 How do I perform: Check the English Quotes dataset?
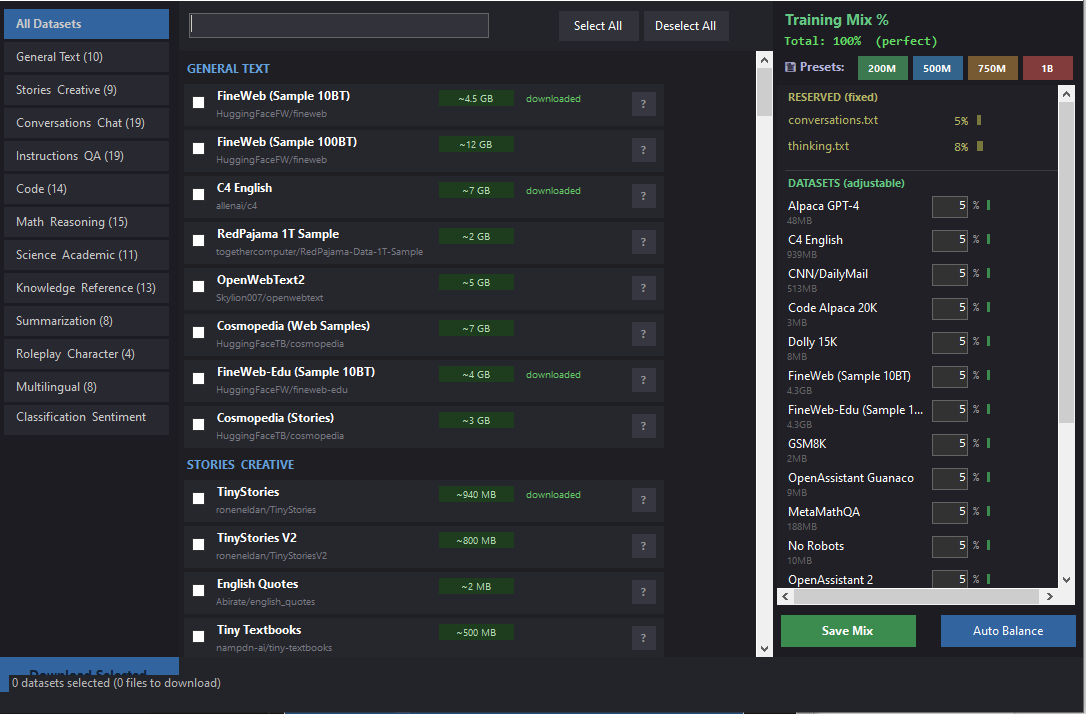click(198, 590)
